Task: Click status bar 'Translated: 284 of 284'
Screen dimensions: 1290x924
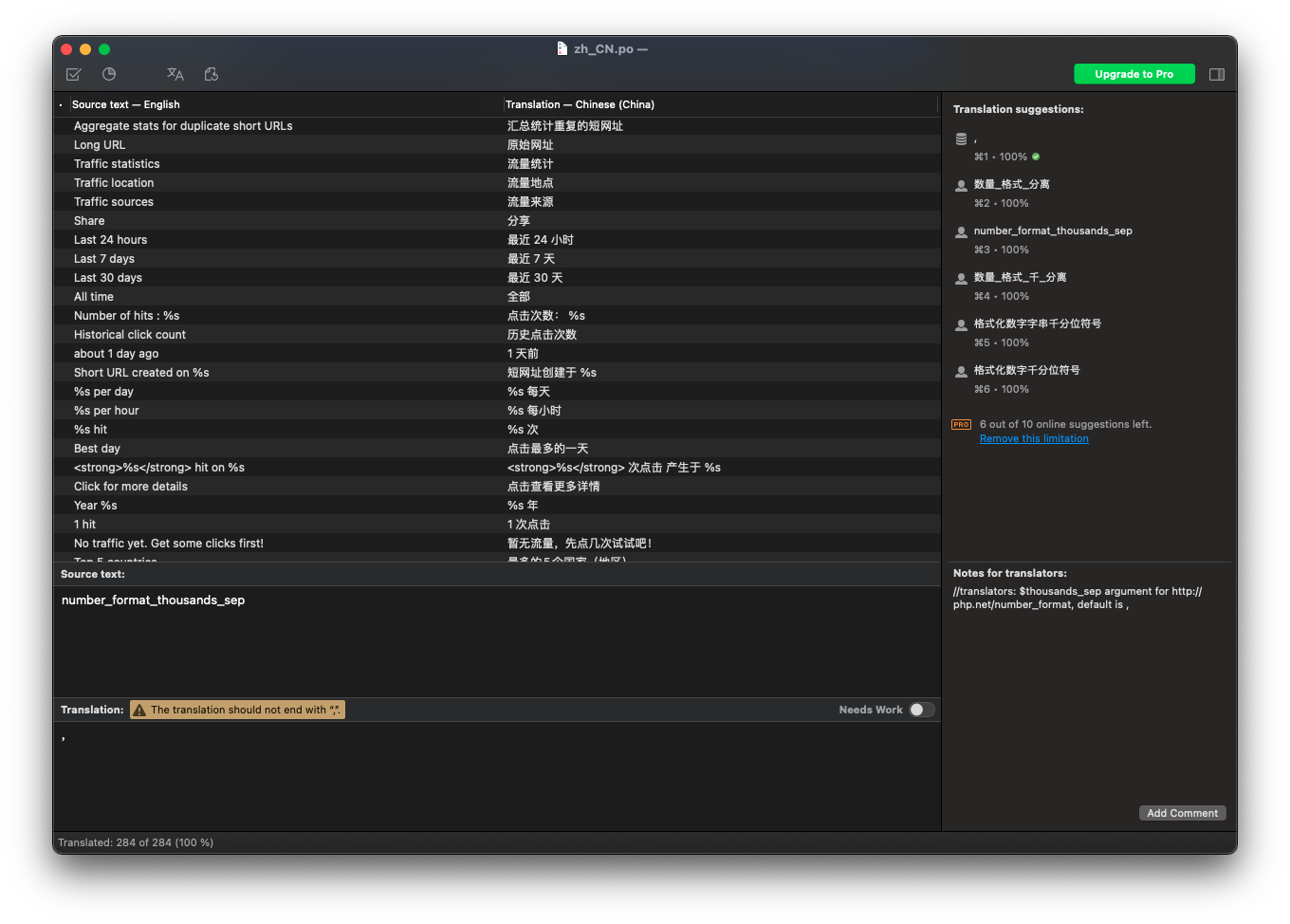Action: tap(136, 842)
